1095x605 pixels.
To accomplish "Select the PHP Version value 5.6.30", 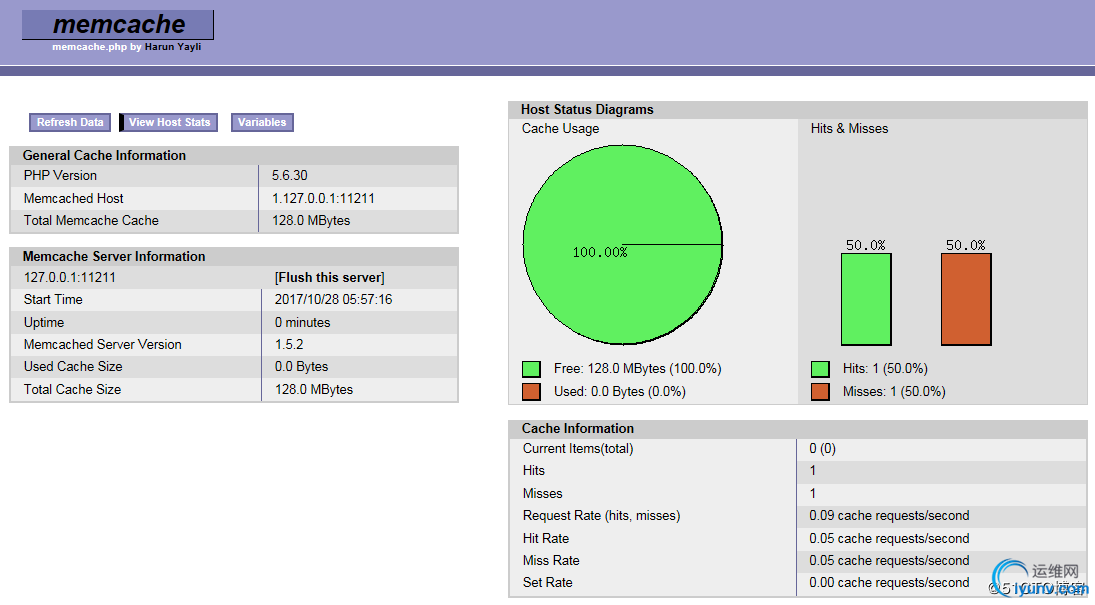I will tap(290, 175).
